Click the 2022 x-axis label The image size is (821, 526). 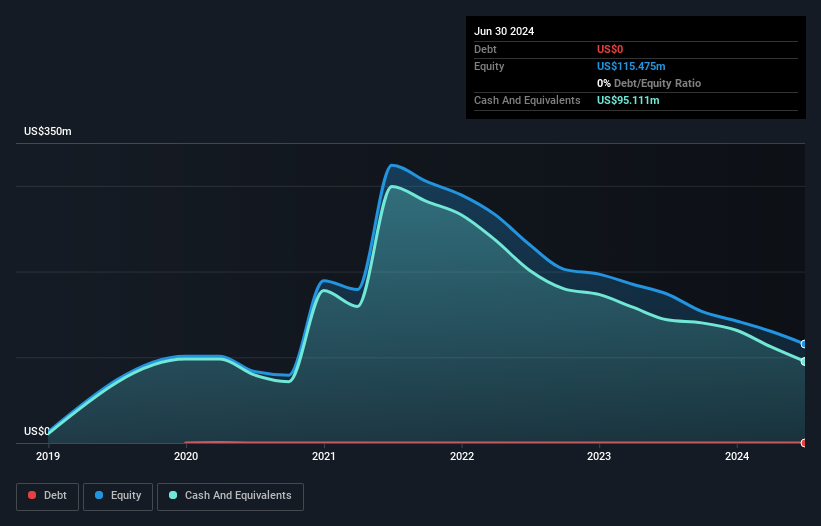[x=462, y=456]
